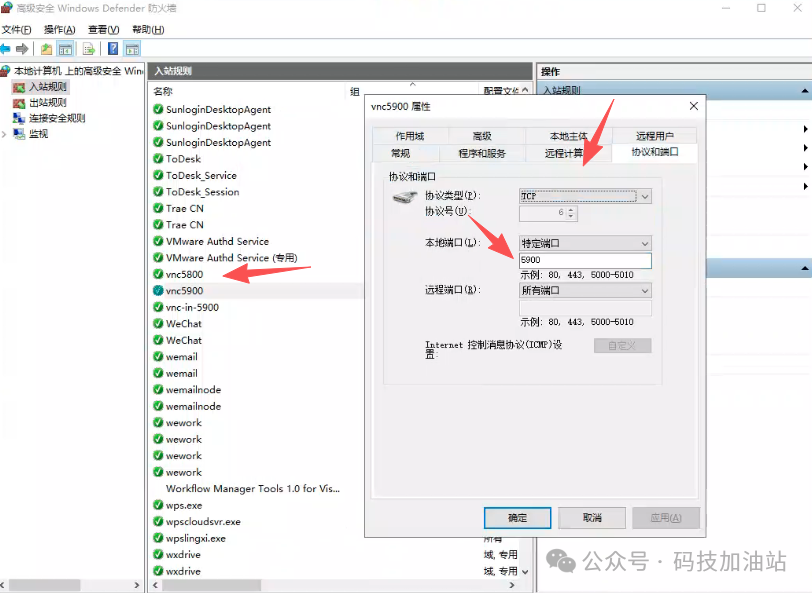Select Workflow Manager Tools 1.0 rule
The width and height of the screenshot is (812, 593).
(x=253, y=488)
